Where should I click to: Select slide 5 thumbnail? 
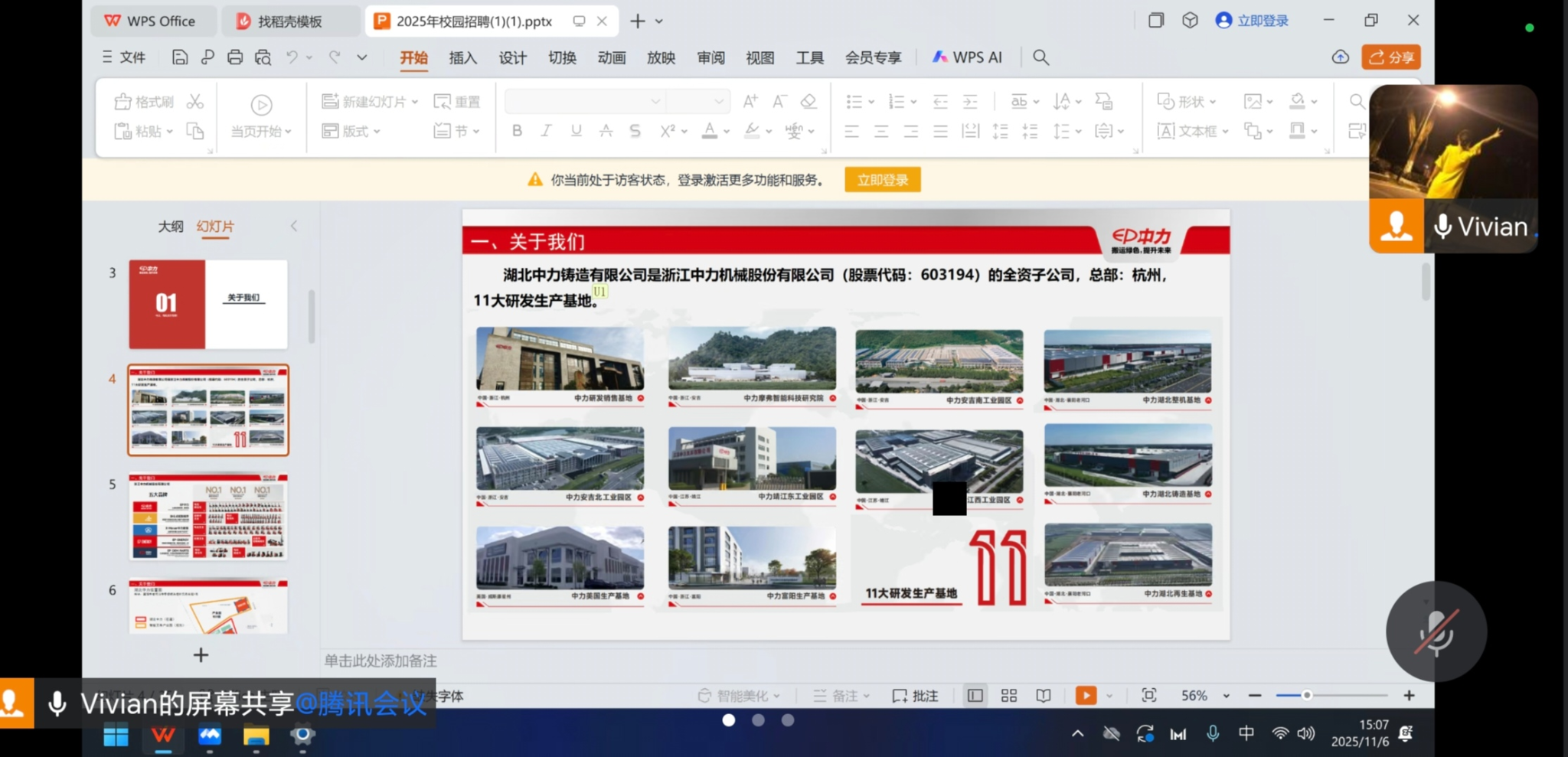pos(208,517)
